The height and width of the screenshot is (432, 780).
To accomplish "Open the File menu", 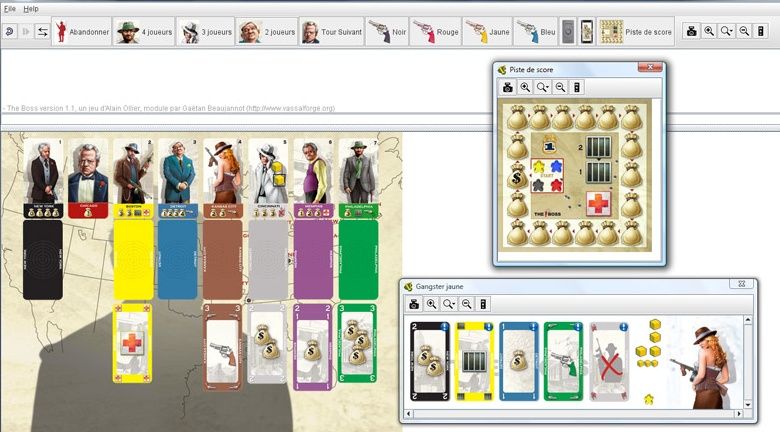I will [10, 8].
